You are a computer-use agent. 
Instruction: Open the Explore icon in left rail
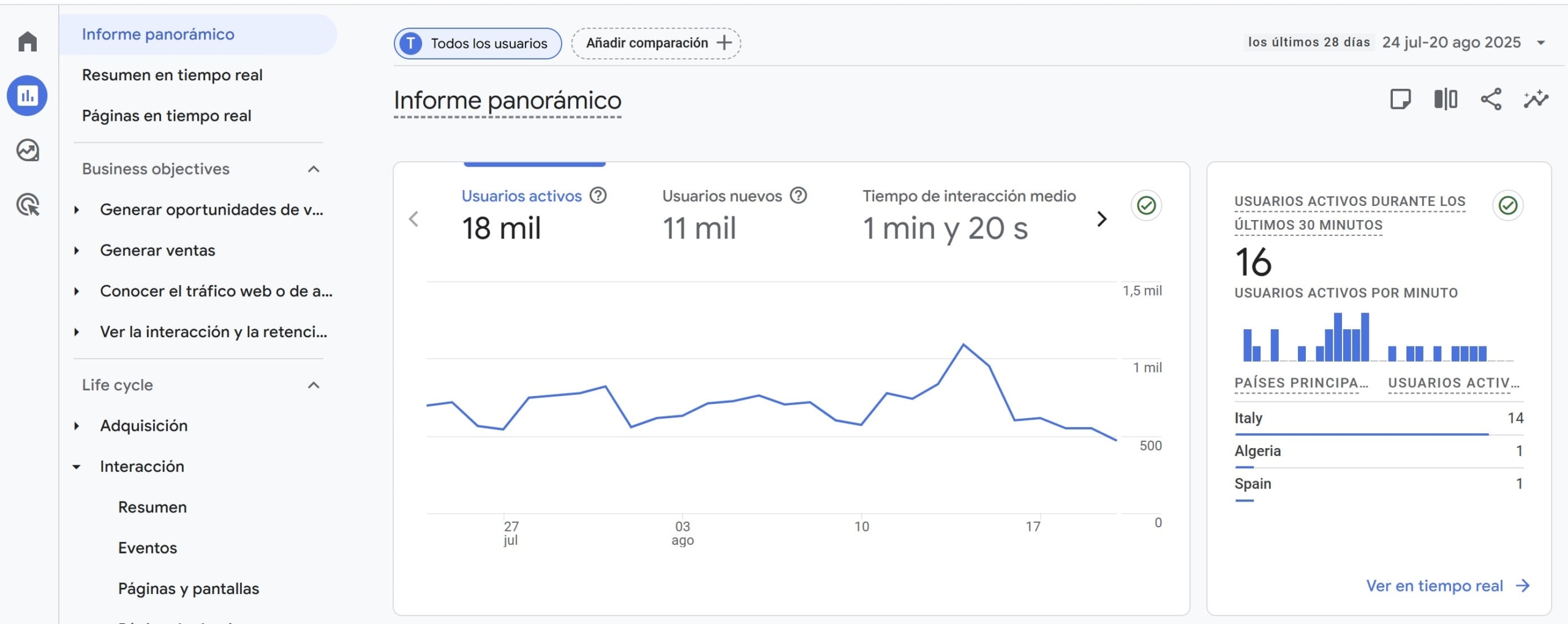pyautogui.click(x=28, y=150)
